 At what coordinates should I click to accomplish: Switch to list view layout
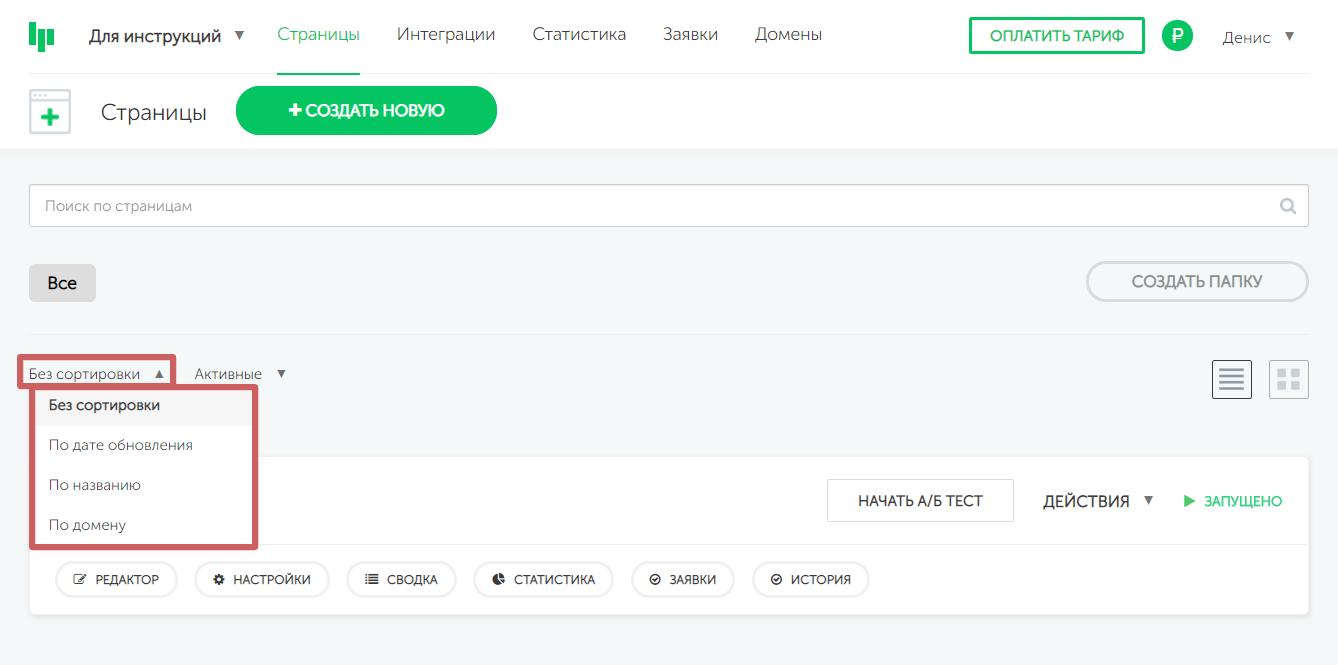(x=1231, y=379)
